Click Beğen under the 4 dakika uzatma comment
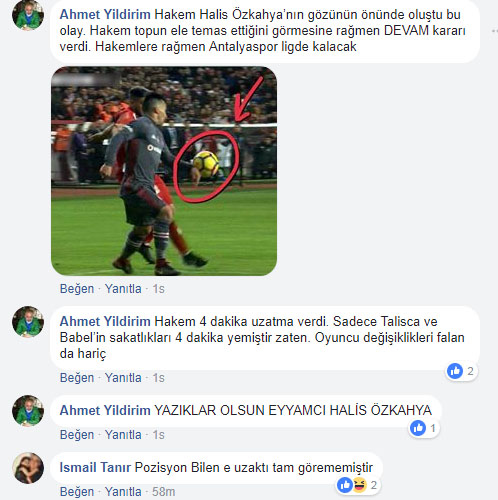The height and width of the screenshot is (500, 498). pyautogui.click(x=77, y=378)
